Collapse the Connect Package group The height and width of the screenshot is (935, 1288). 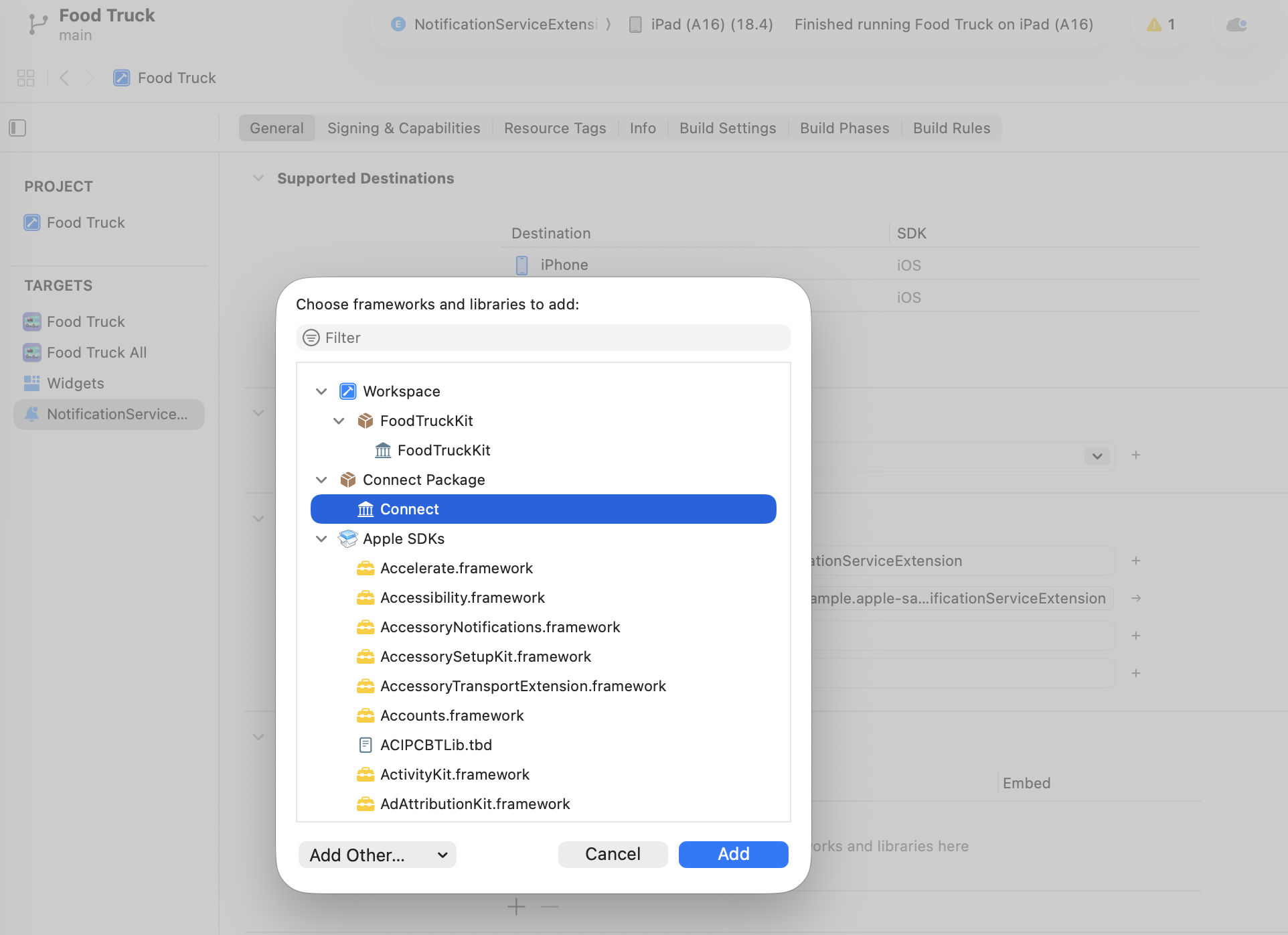pyautogui.click(x=322, y=480)
